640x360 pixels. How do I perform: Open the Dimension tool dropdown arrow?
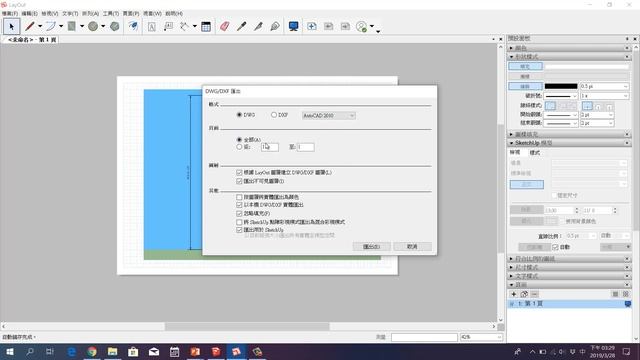point(195,27)
